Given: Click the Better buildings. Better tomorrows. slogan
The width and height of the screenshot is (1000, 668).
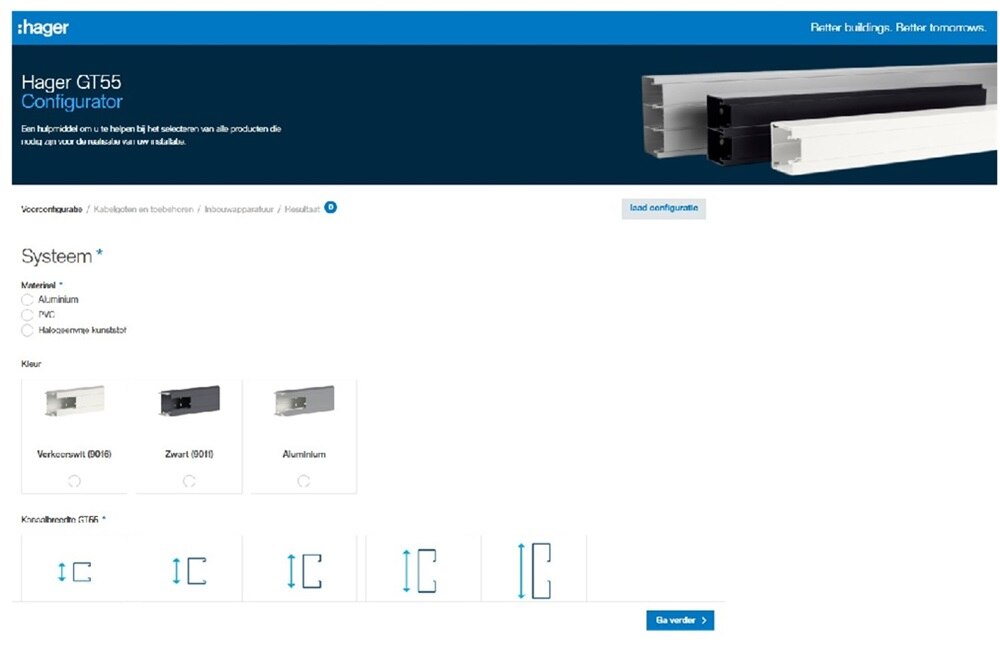Looking at the screenshot, I should tap(898, 27).
